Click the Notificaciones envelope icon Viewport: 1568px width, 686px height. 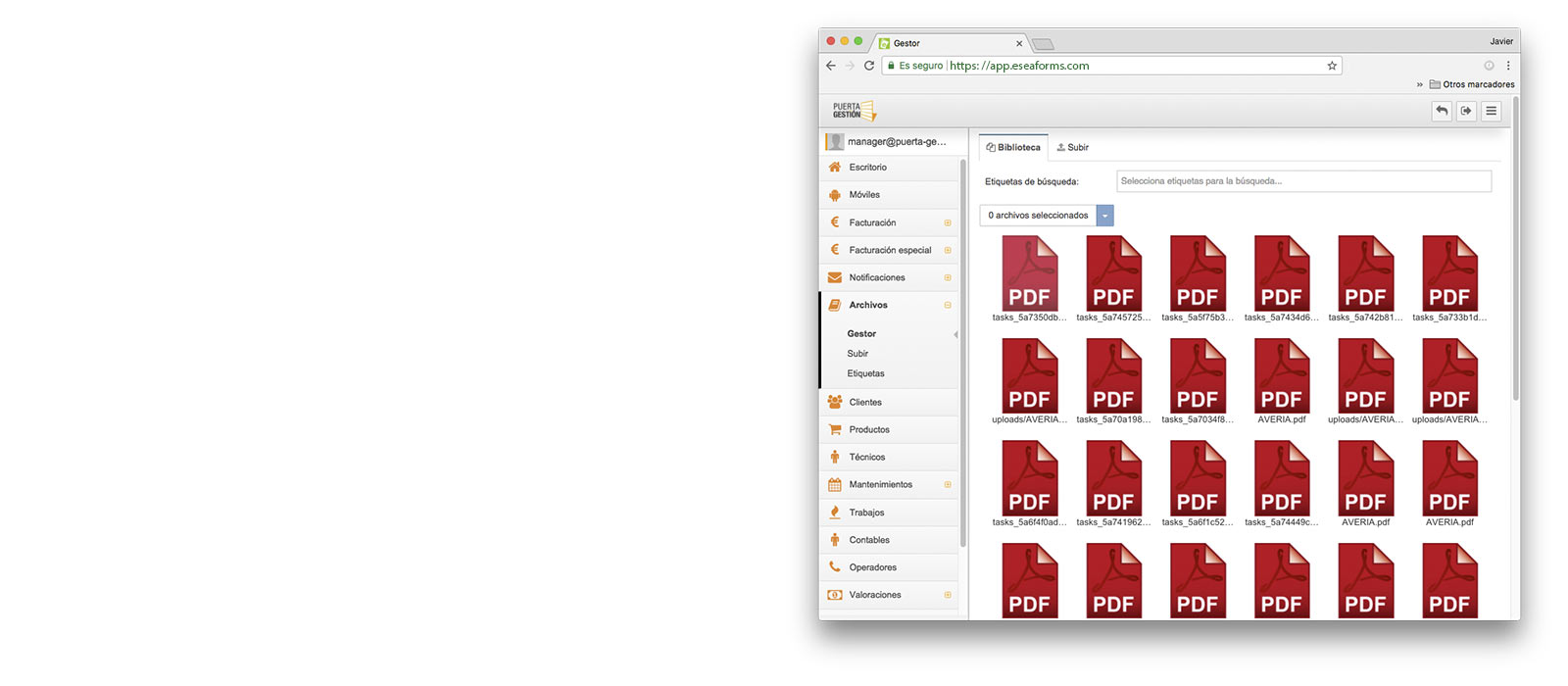coord(835,277)
